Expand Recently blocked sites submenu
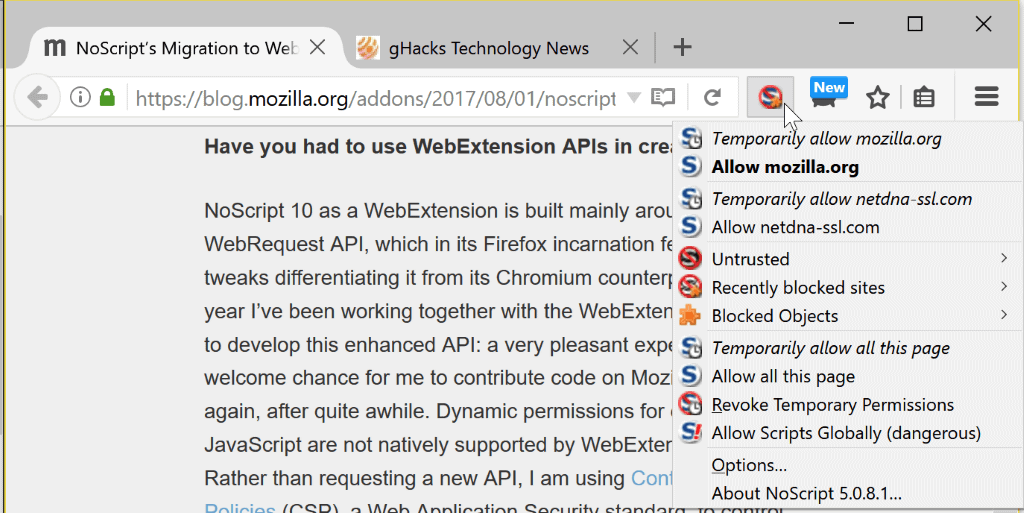The image size is (1024, 513). [x=847, y=288]
